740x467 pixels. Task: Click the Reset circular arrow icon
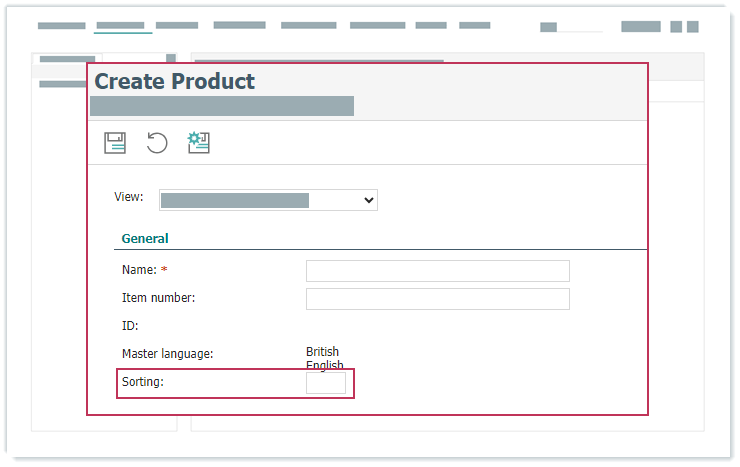coord(157,143)
